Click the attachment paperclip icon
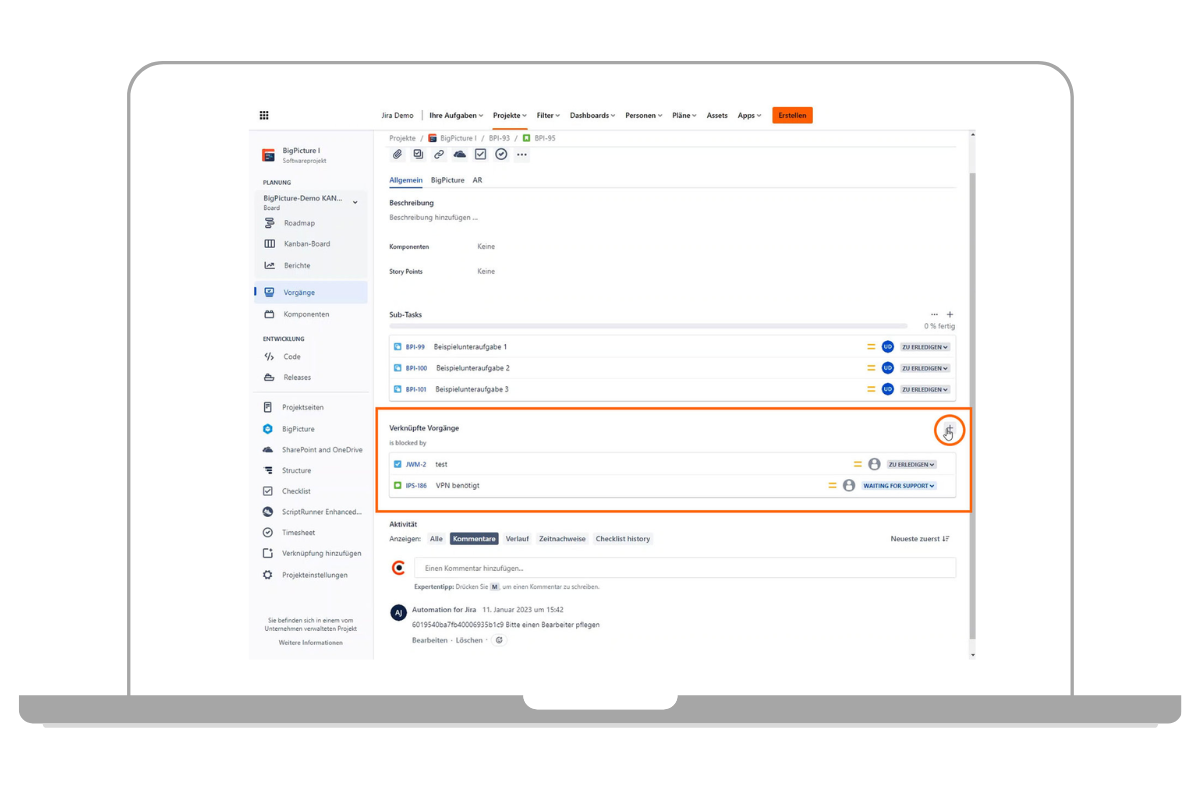This screenshot has width=1200, height=790. click(x=397, y=154)
